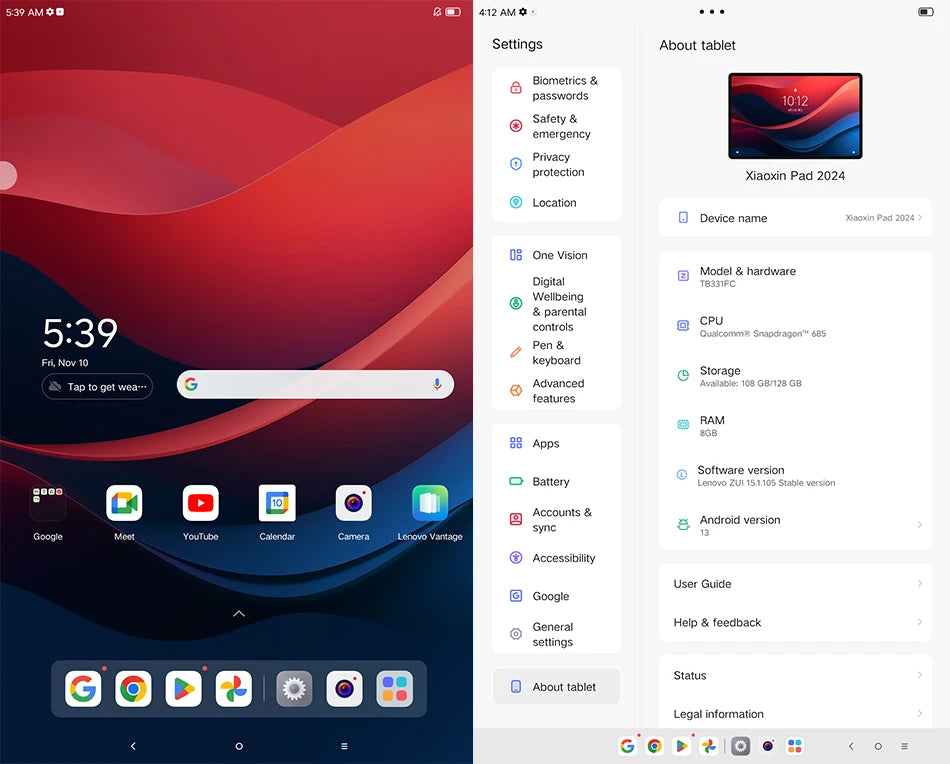Tap the voice search microphone icon

[x=437, y=385]
